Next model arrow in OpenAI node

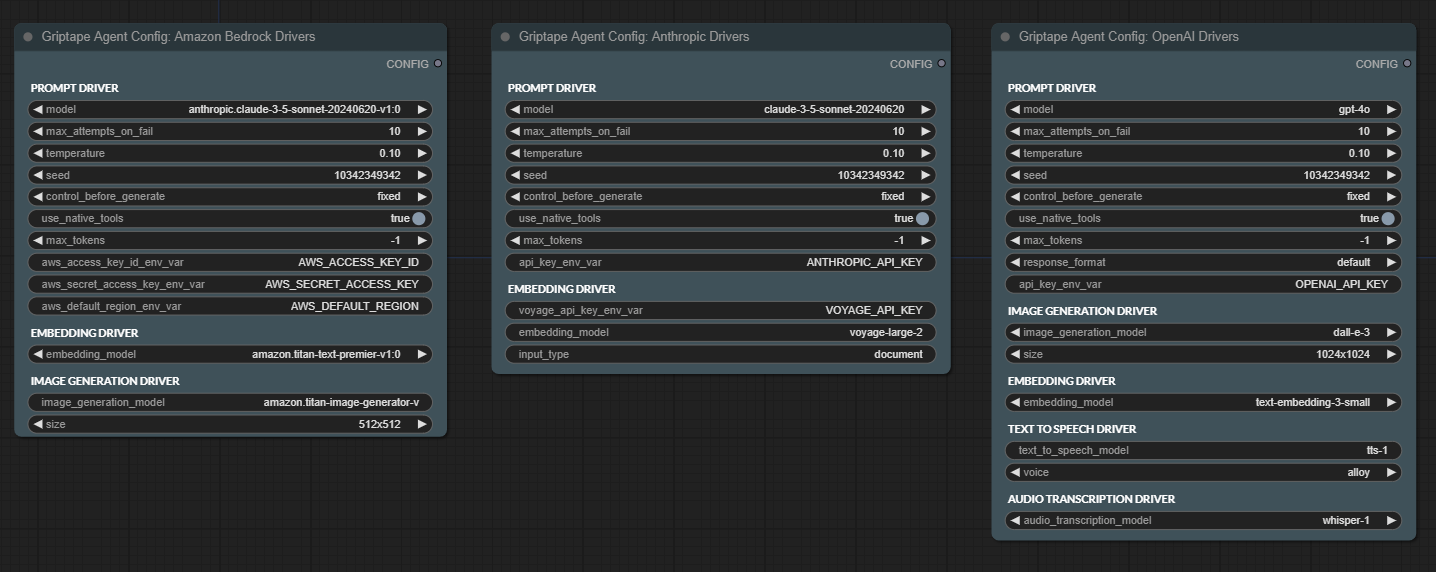[x=1391, y=110]
